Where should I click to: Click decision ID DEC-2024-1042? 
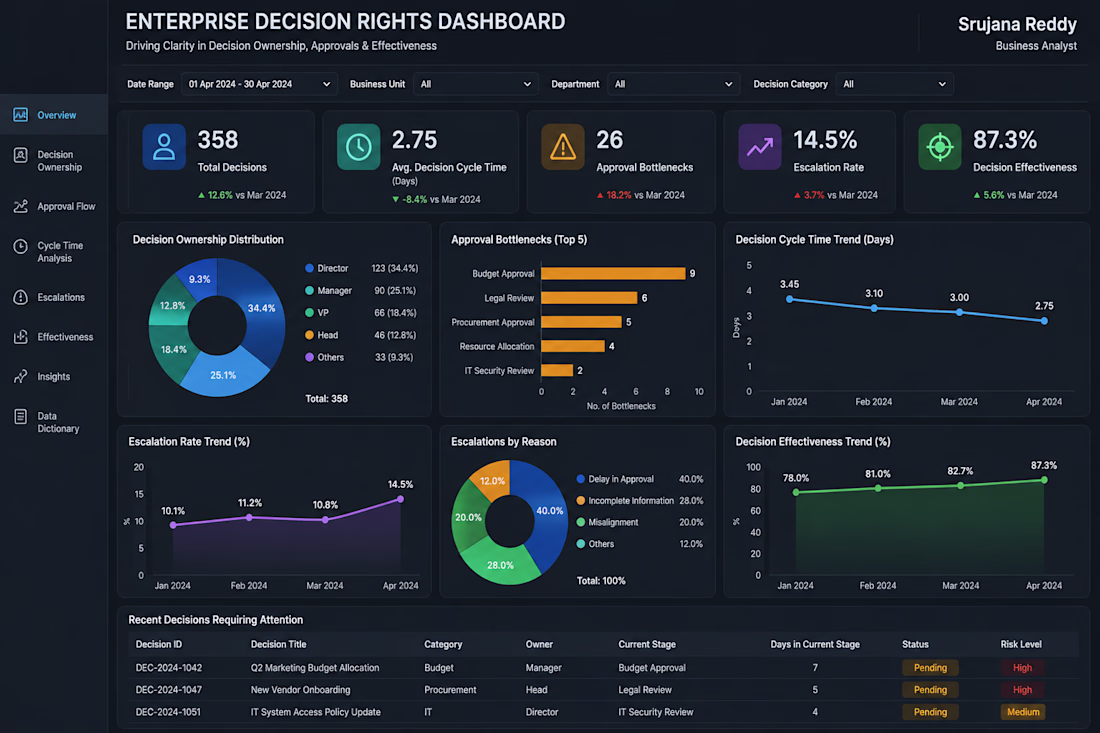[x=168, y=668]
